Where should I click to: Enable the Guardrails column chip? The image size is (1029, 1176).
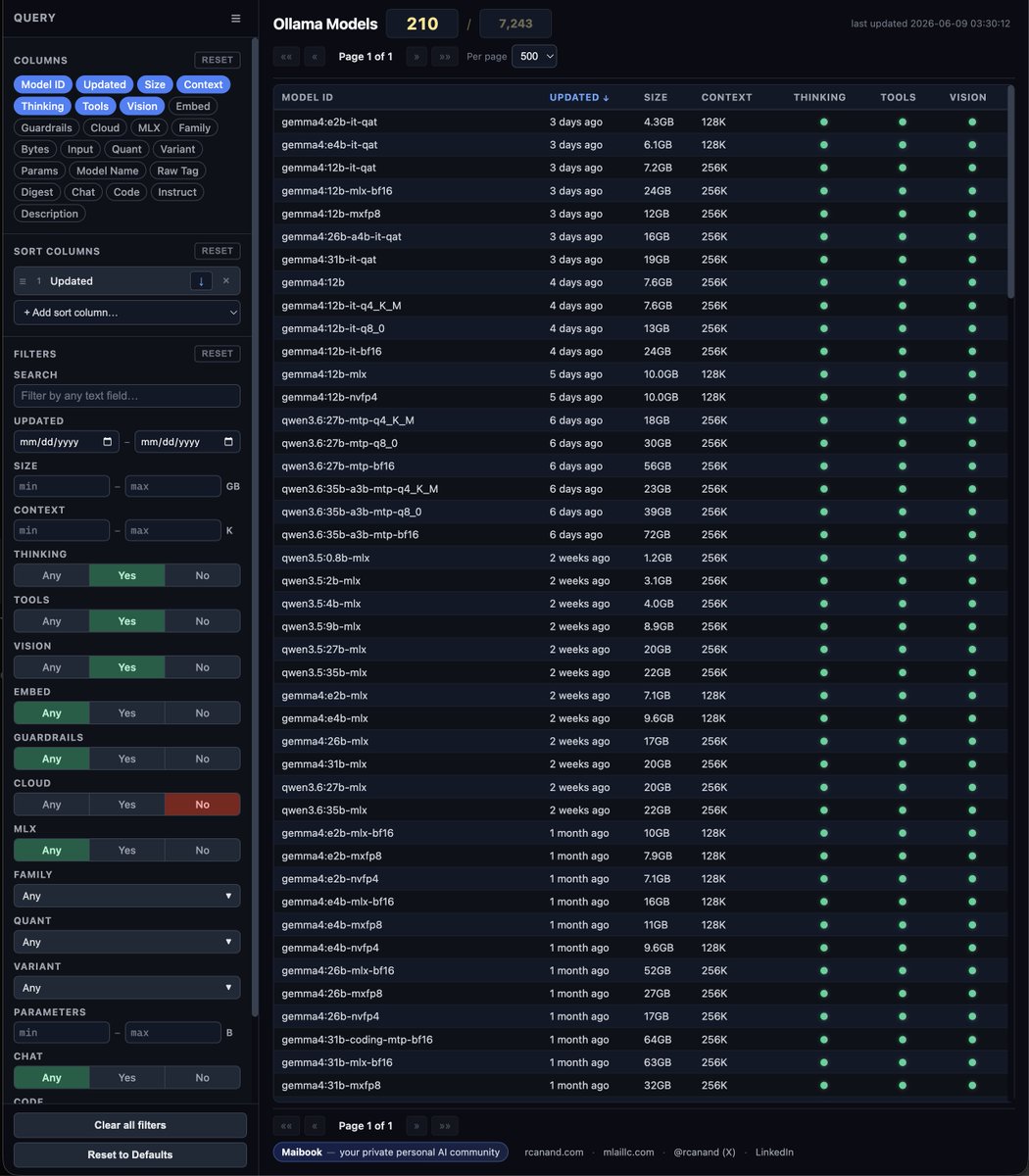pos(46,127)
